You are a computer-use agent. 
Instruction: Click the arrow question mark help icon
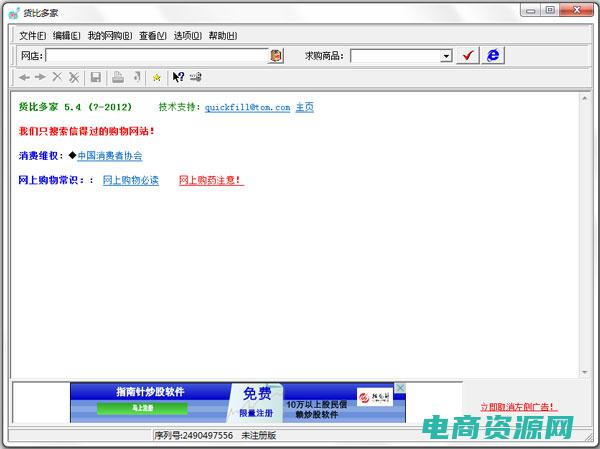coord(178,77)
